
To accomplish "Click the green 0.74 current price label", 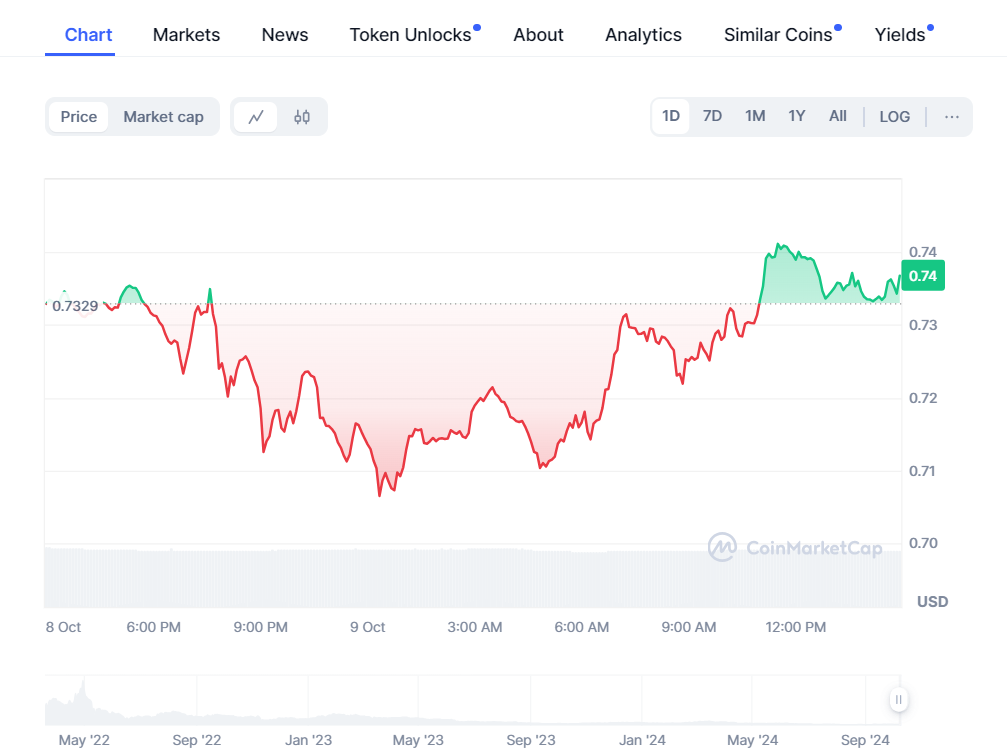I will pyautogui.click(x=925, y=276).
